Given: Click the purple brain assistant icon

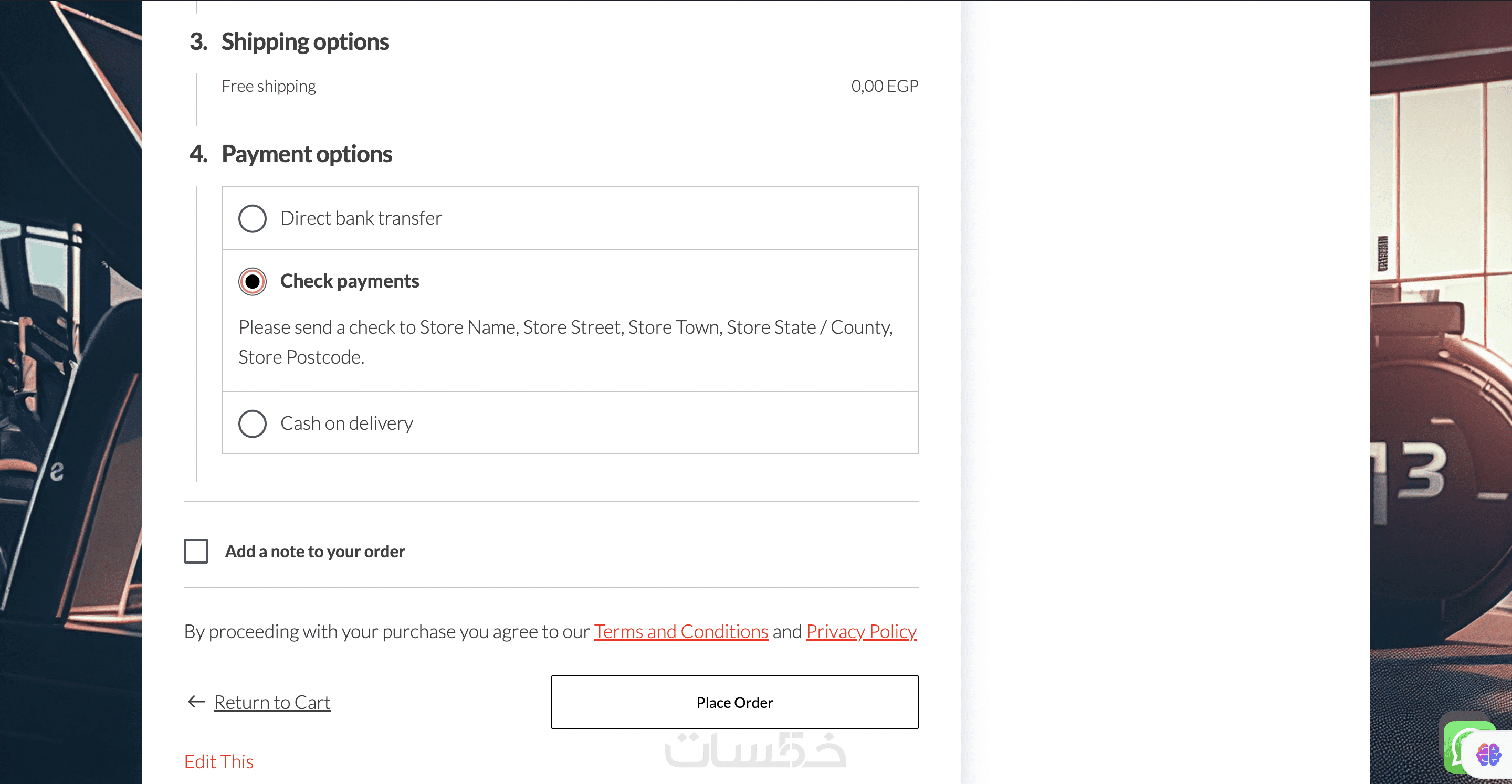Looking at the screenshot, I should 1488,754.
